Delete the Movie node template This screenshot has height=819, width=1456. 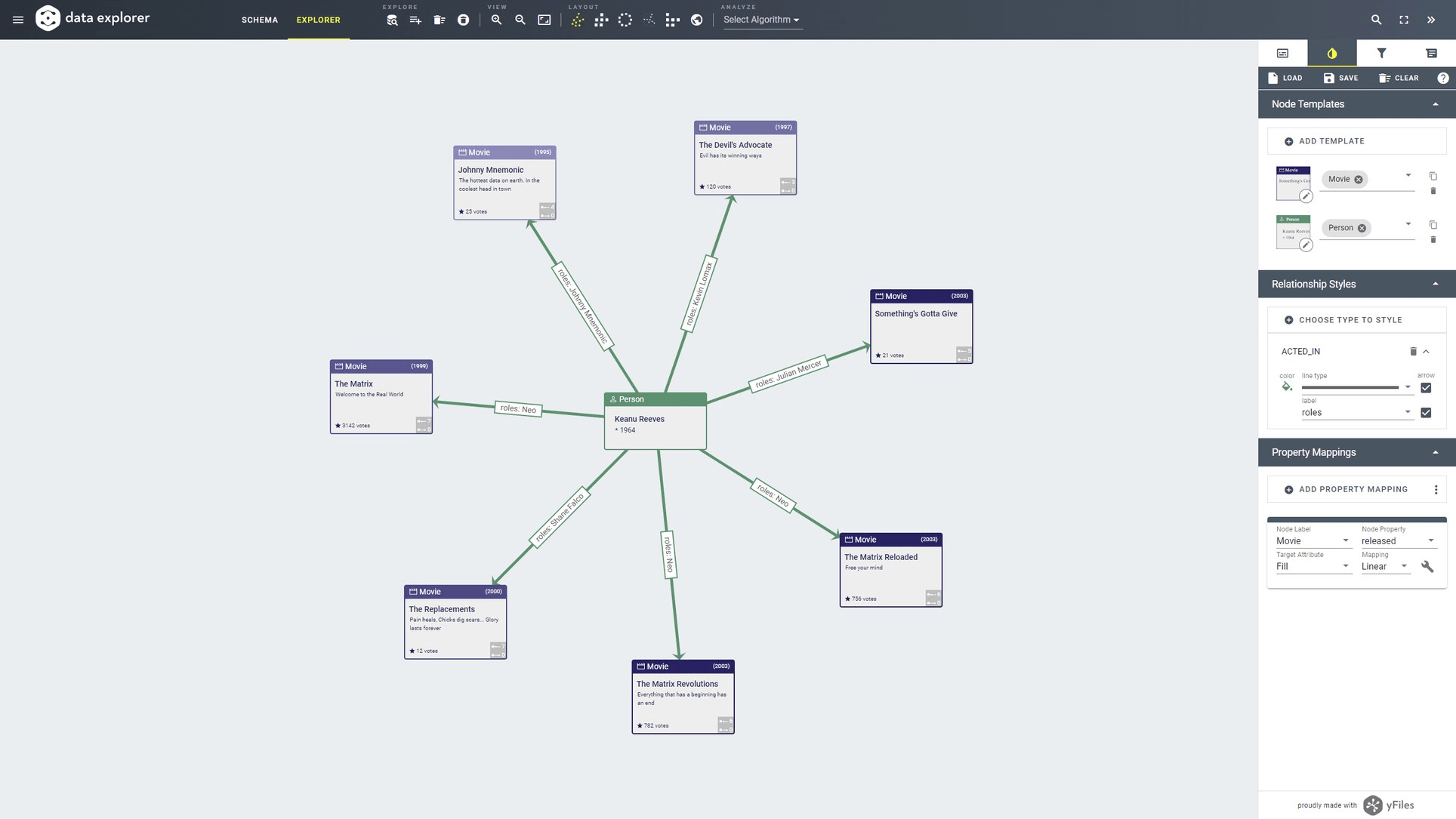(x=1433, y=191)
